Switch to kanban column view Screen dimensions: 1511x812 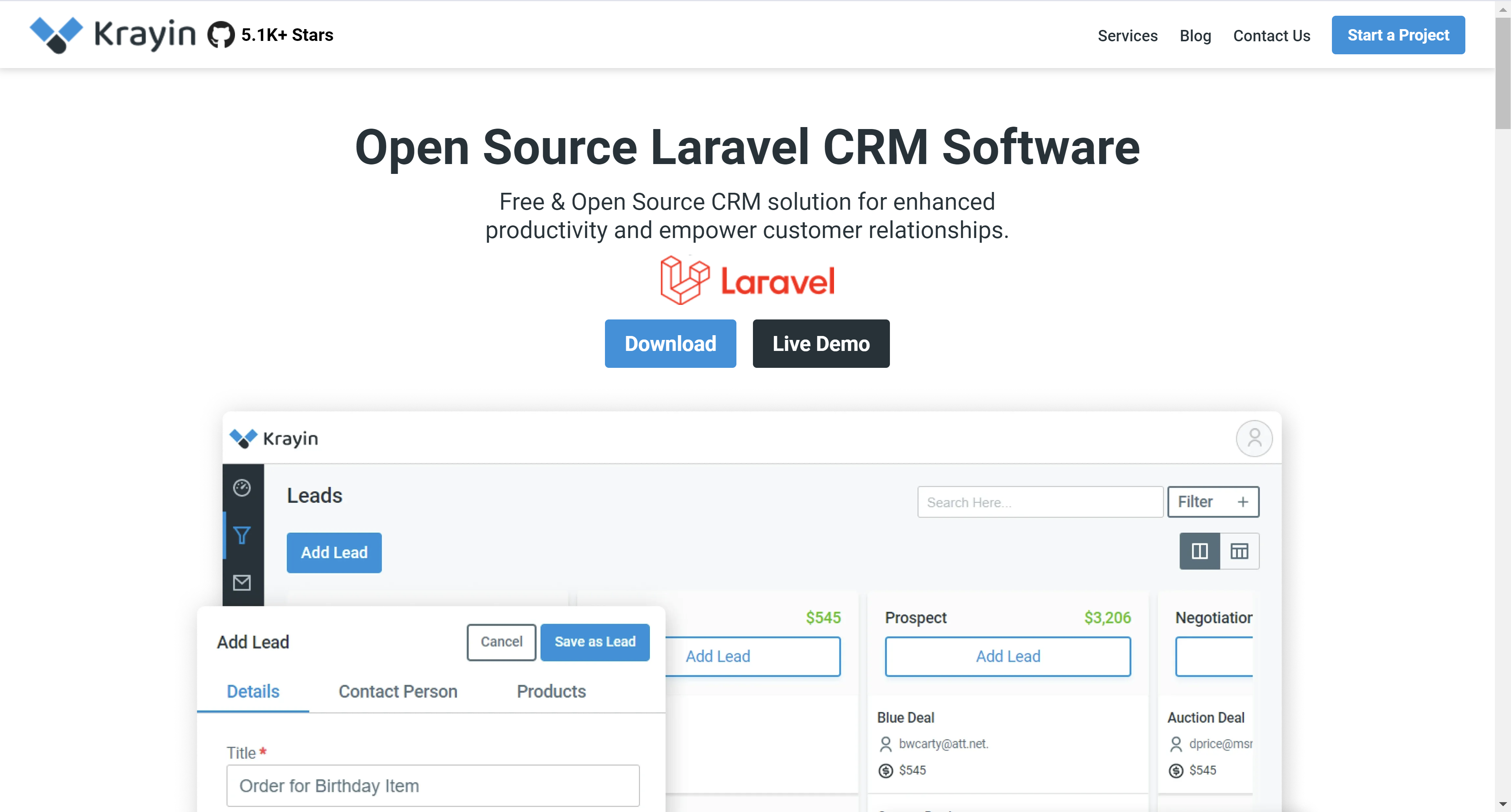1200,551
